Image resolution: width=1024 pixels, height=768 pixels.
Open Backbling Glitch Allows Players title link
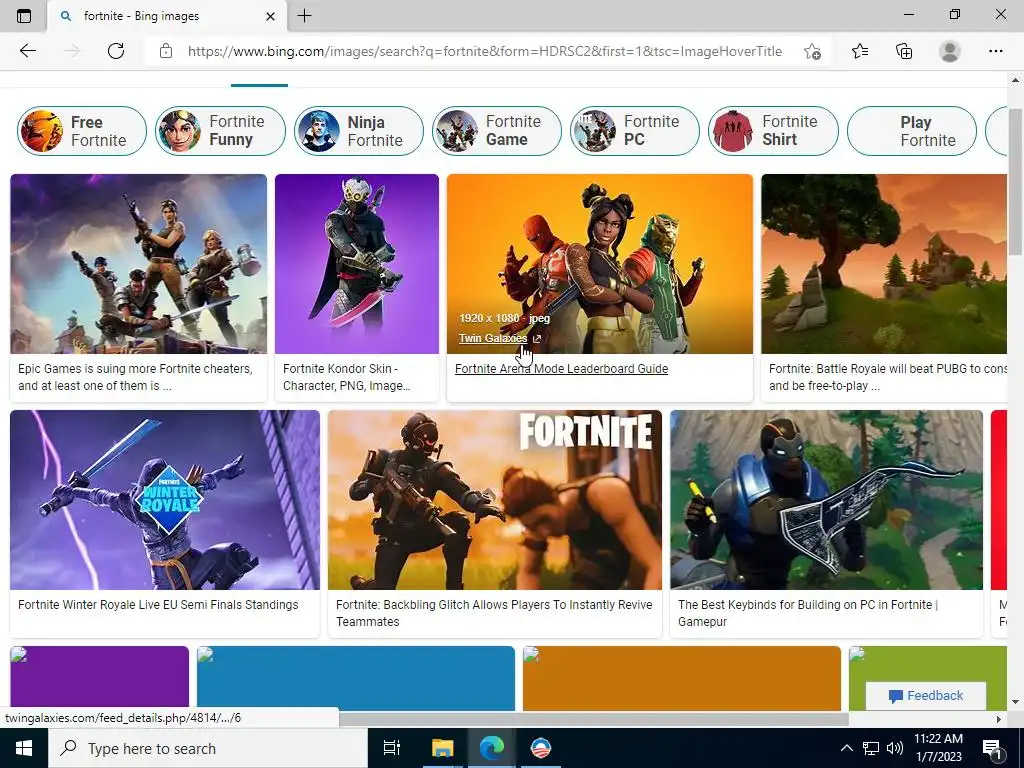tap(494, 613)
